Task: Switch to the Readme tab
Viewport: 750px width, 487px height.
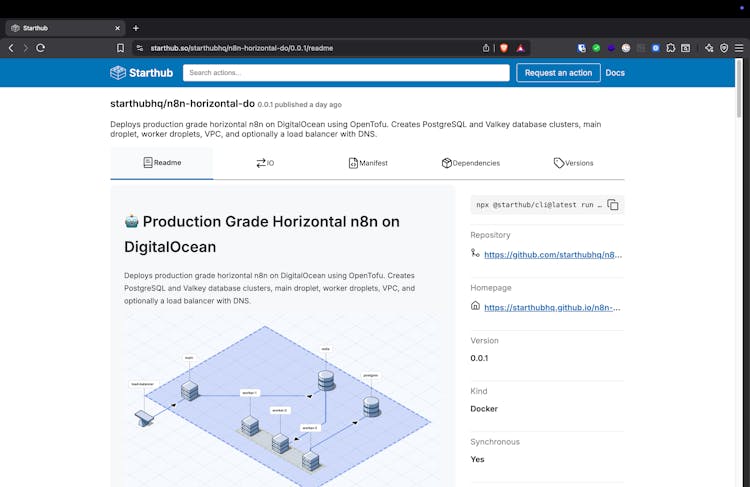Action: coord(161,163)
